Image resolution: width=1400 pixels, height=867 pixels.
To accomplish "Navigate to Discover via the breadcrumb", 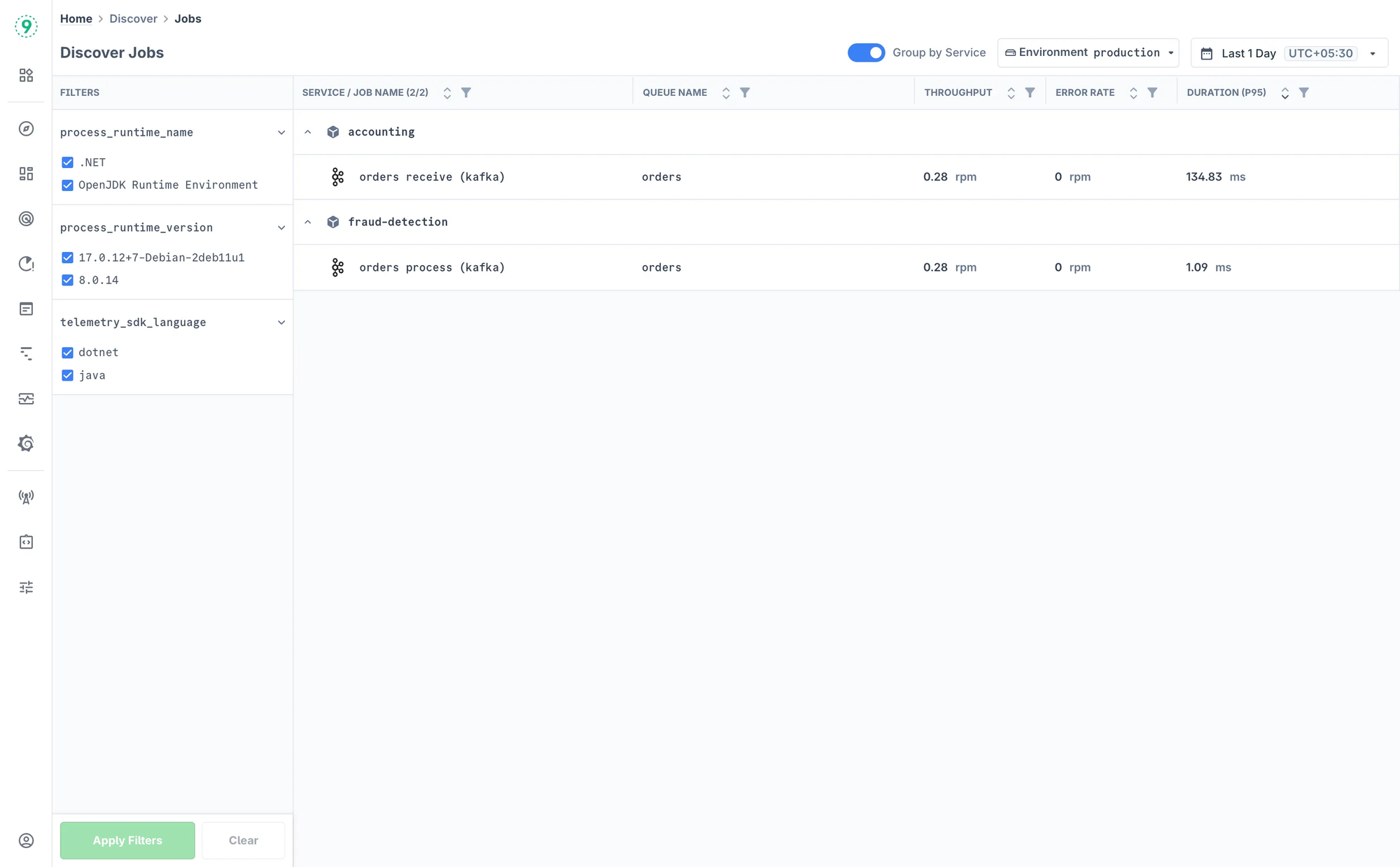I will (x=133, y=18).
